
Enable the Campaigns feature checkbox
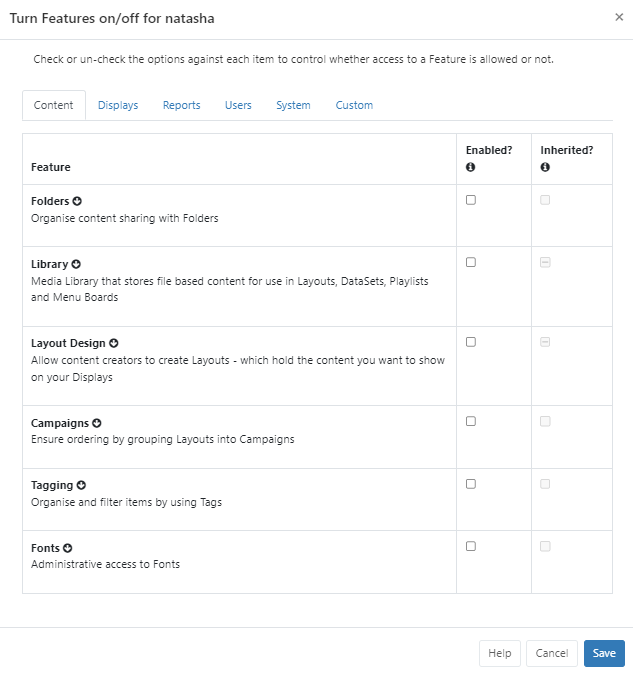coord(471,422)
